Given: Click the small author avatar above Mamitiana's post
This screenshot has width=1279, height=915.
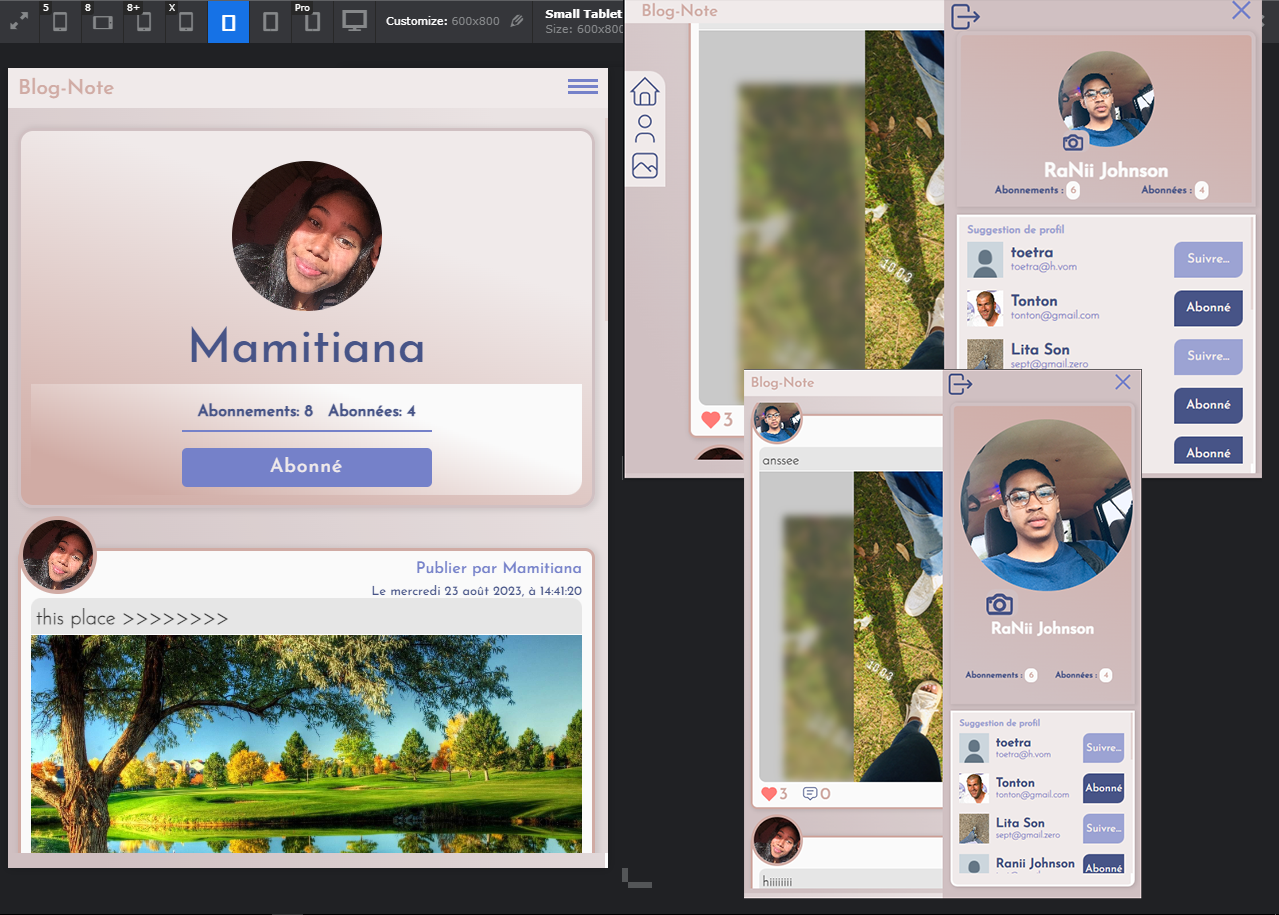Looking at the screenshot, I should point(58,555).
